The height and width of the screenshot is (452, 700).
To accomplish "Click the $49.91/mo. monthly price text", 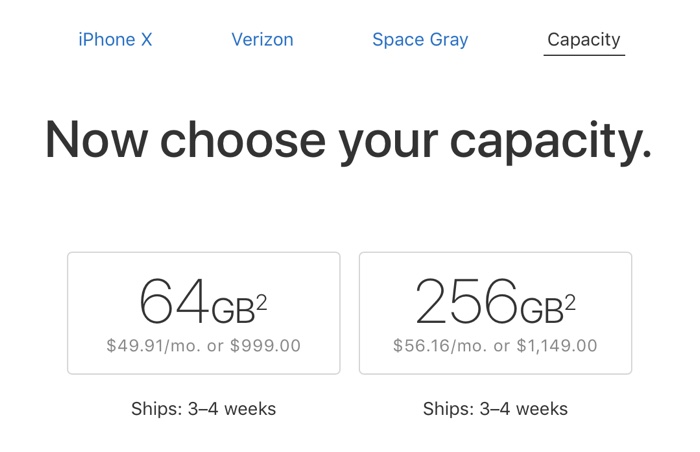I will (151, 346).
